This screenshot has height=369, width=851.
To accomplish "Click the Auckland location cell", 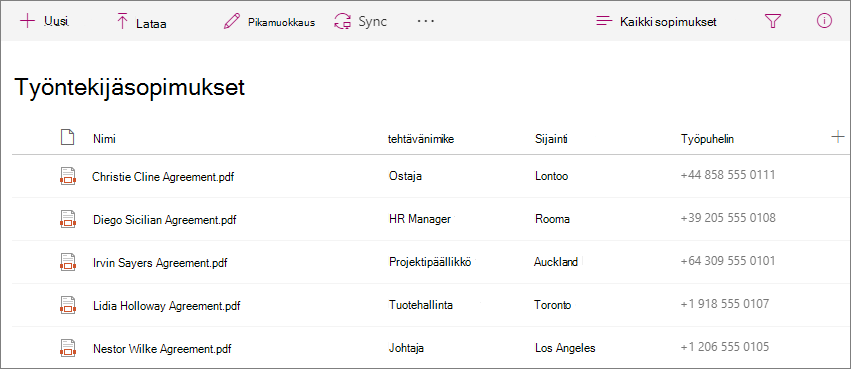I will (556, 262).
